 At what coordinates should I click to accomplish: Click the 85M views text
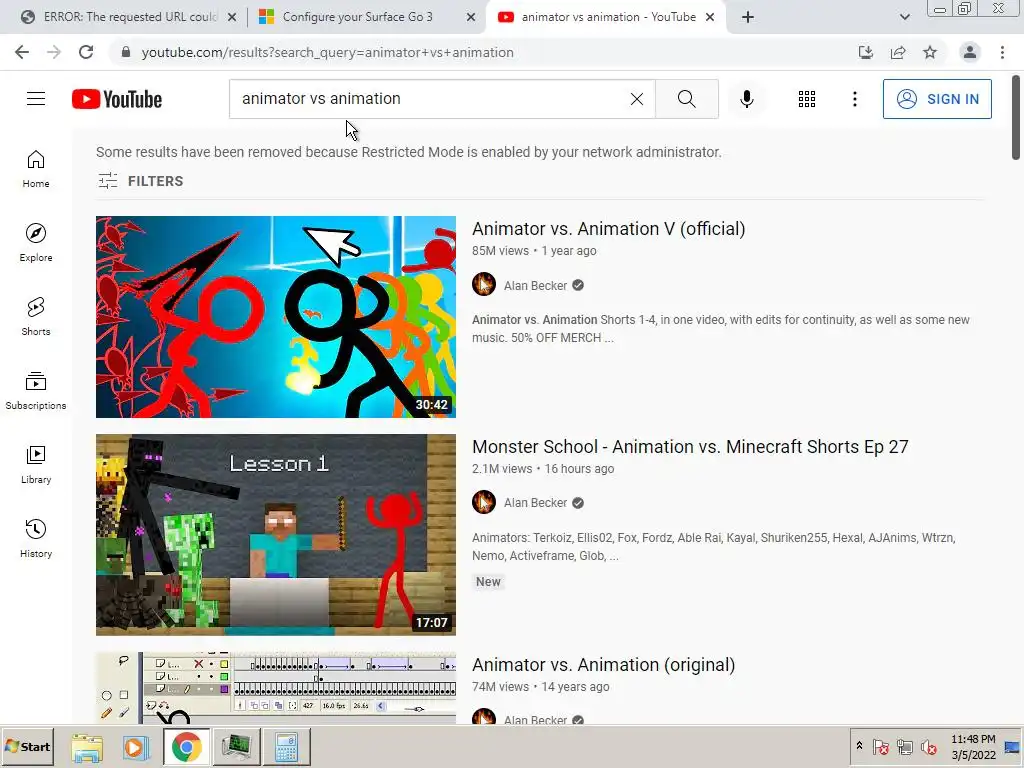pos(500,251)
